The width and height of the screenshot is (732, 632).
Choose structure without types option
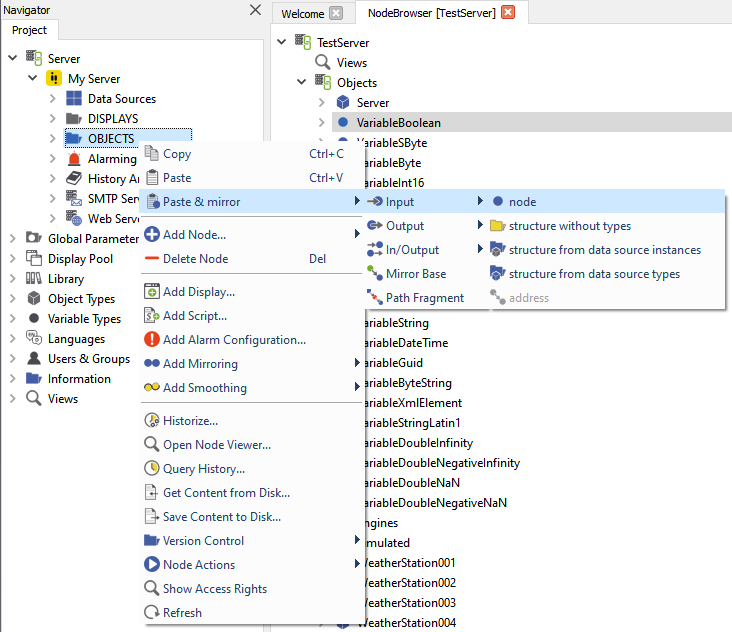tap(606, 225)
